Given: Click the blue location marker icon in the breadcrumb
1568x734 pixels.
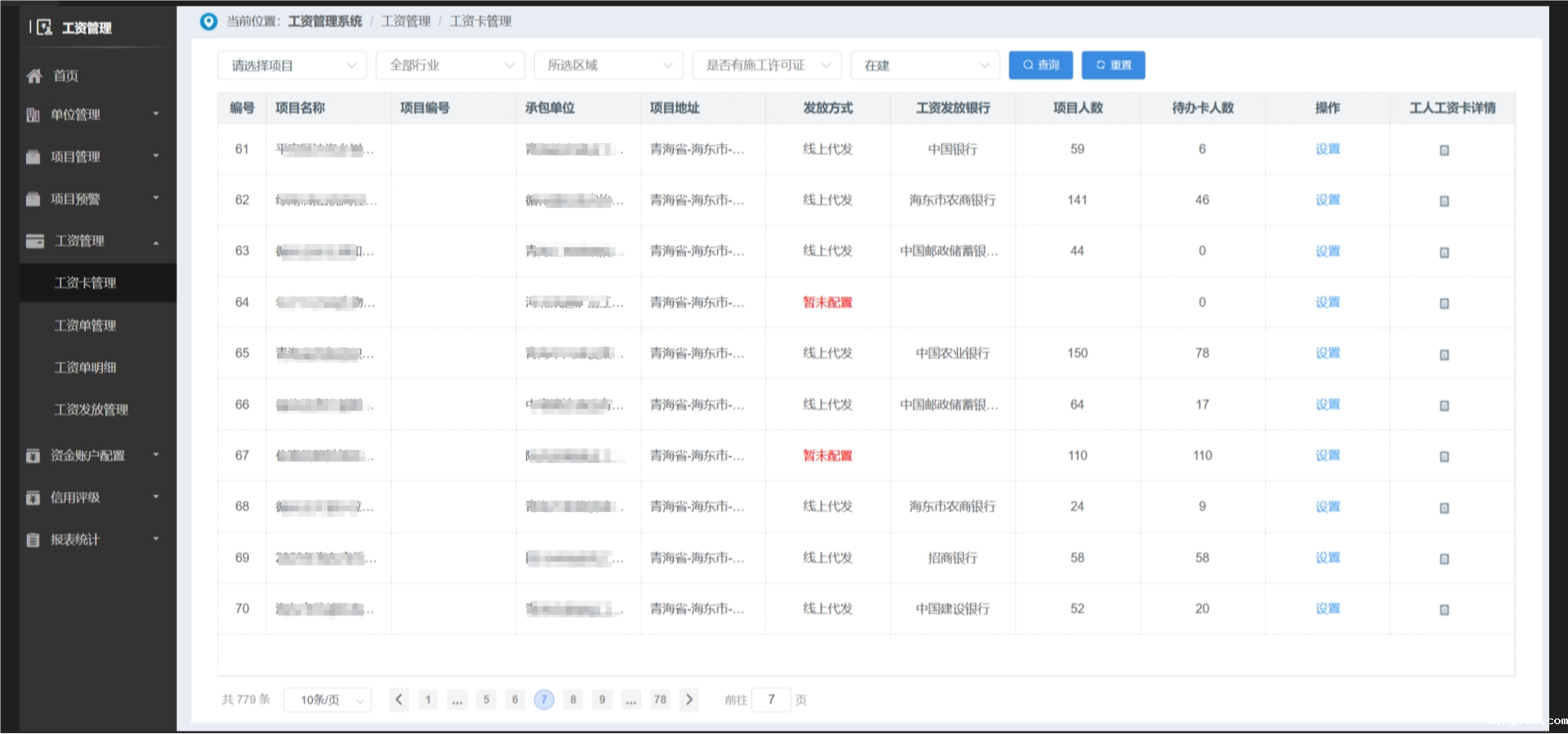Looking at the screenshot, I should pyautogui.click(x=209, y=21).
